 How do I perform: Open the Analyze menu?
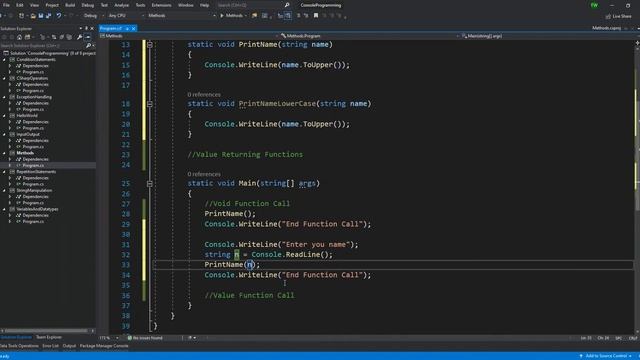[121, 5]
